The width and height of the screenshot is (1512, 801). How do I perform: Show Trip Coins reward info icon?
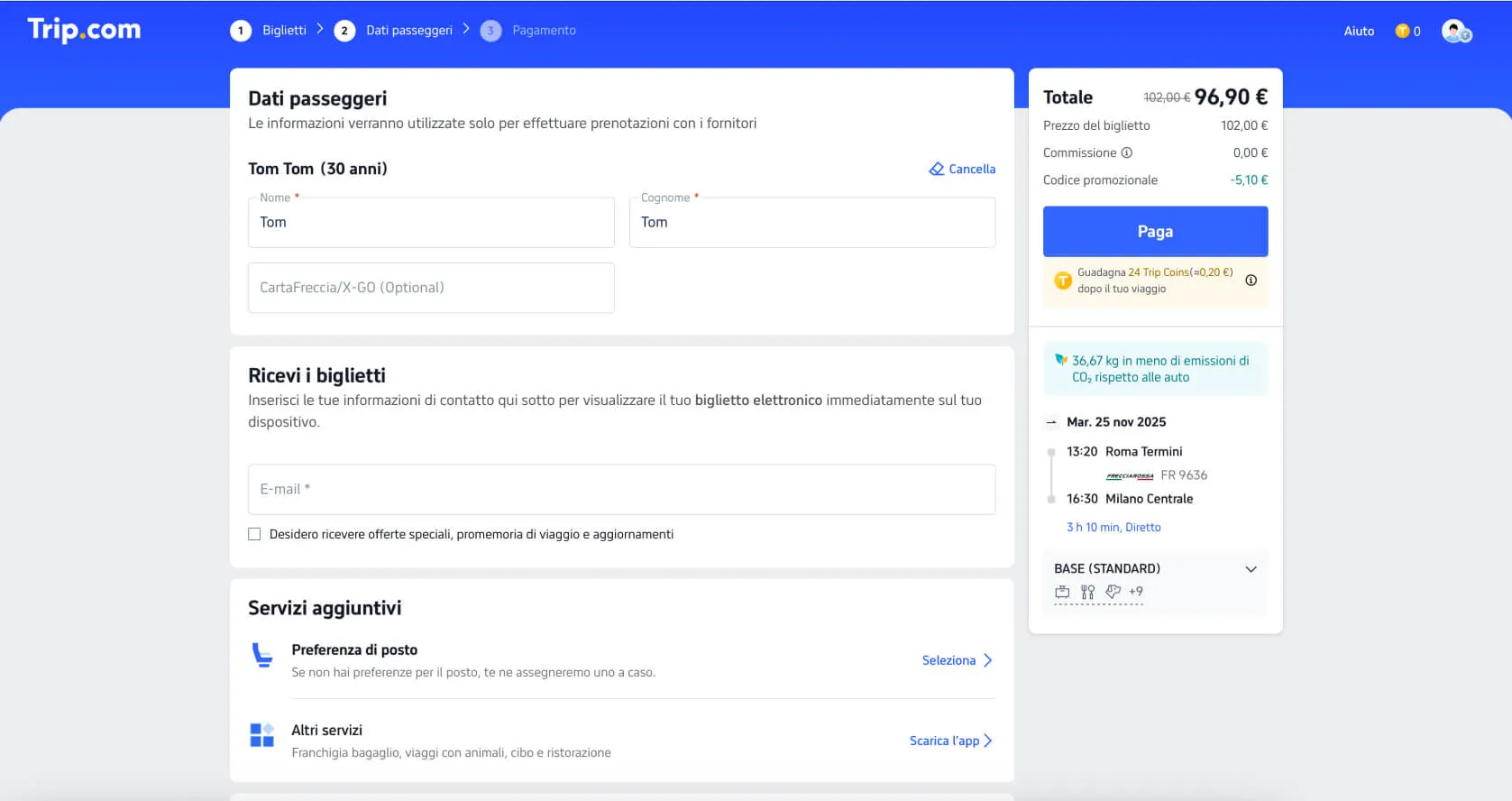[1251, 280]
